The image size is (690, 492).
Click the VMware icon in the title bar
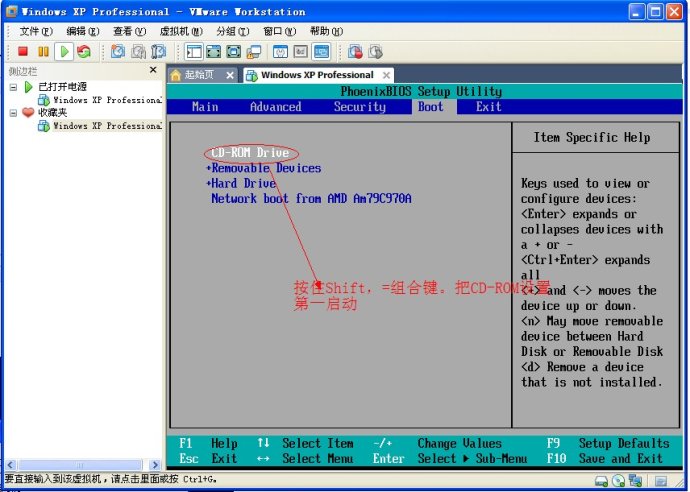click(12, 11)
